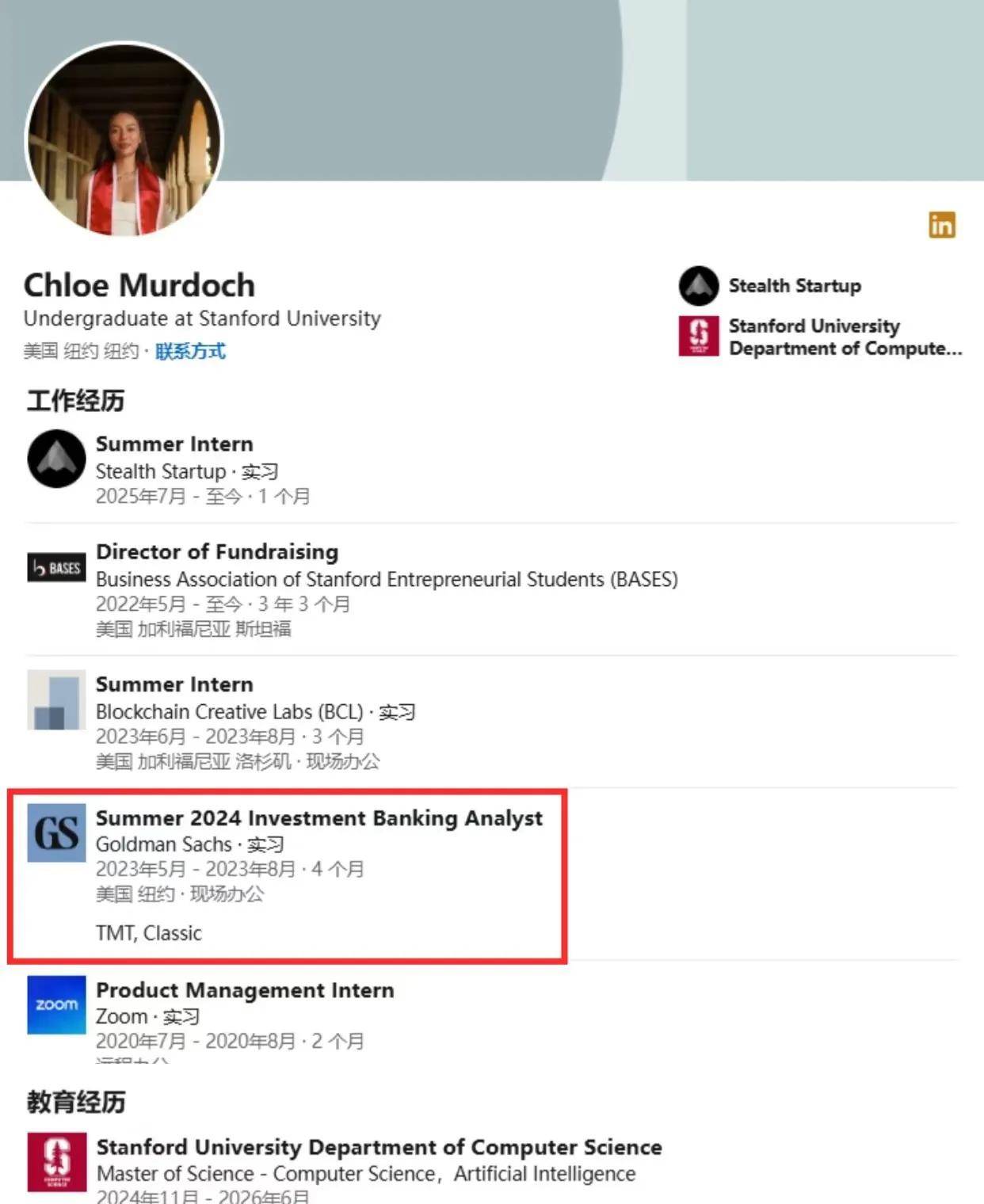
Task: Click the 2025年7月 - 至今 date range
Action: coord(169,497)
